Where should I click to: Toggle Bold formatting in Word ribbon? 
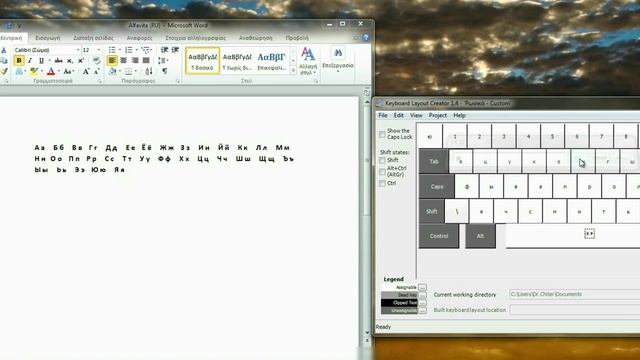click(19, 61)
